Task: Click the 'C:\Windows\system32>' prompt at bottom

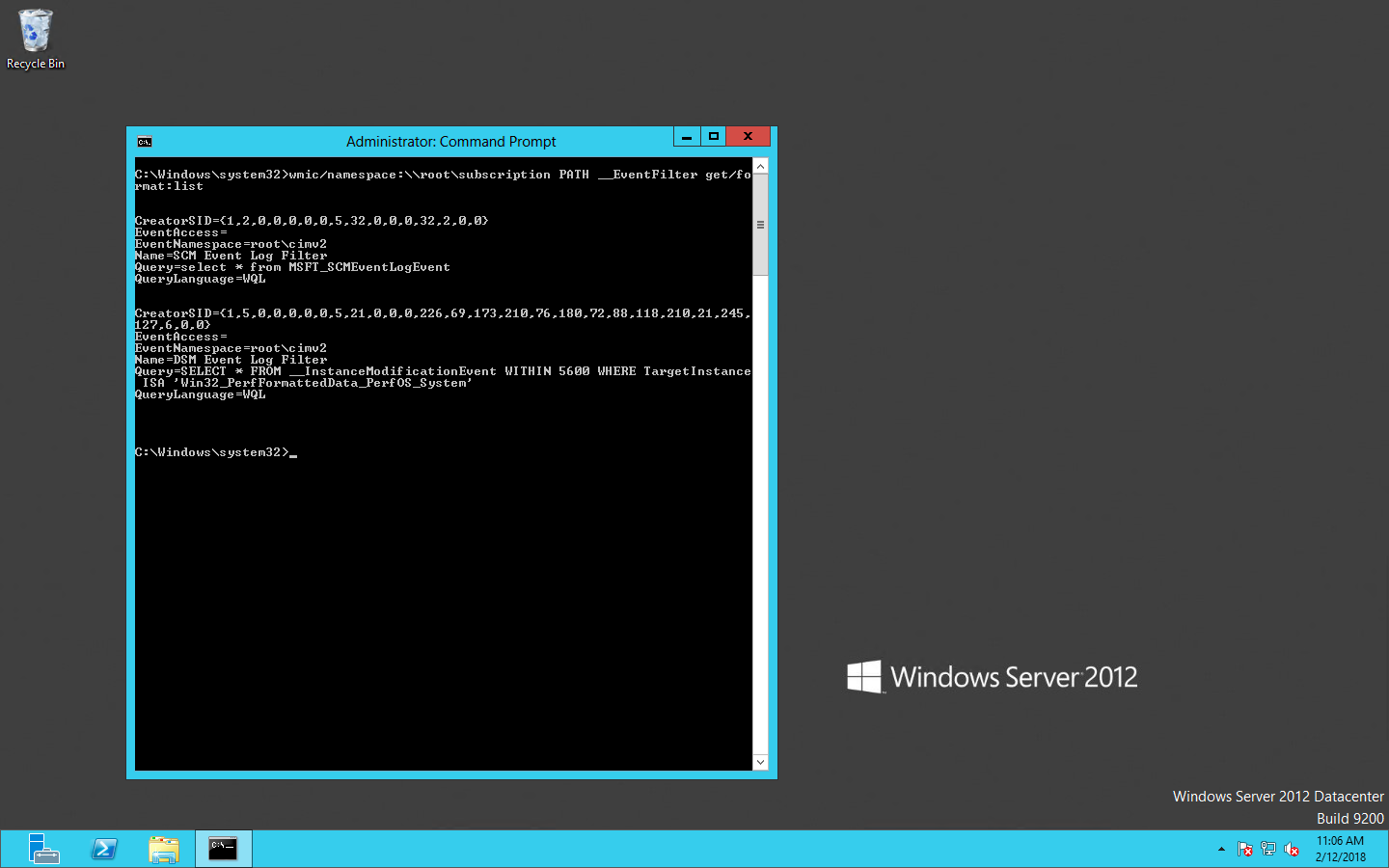Action: tap(212, 452)
